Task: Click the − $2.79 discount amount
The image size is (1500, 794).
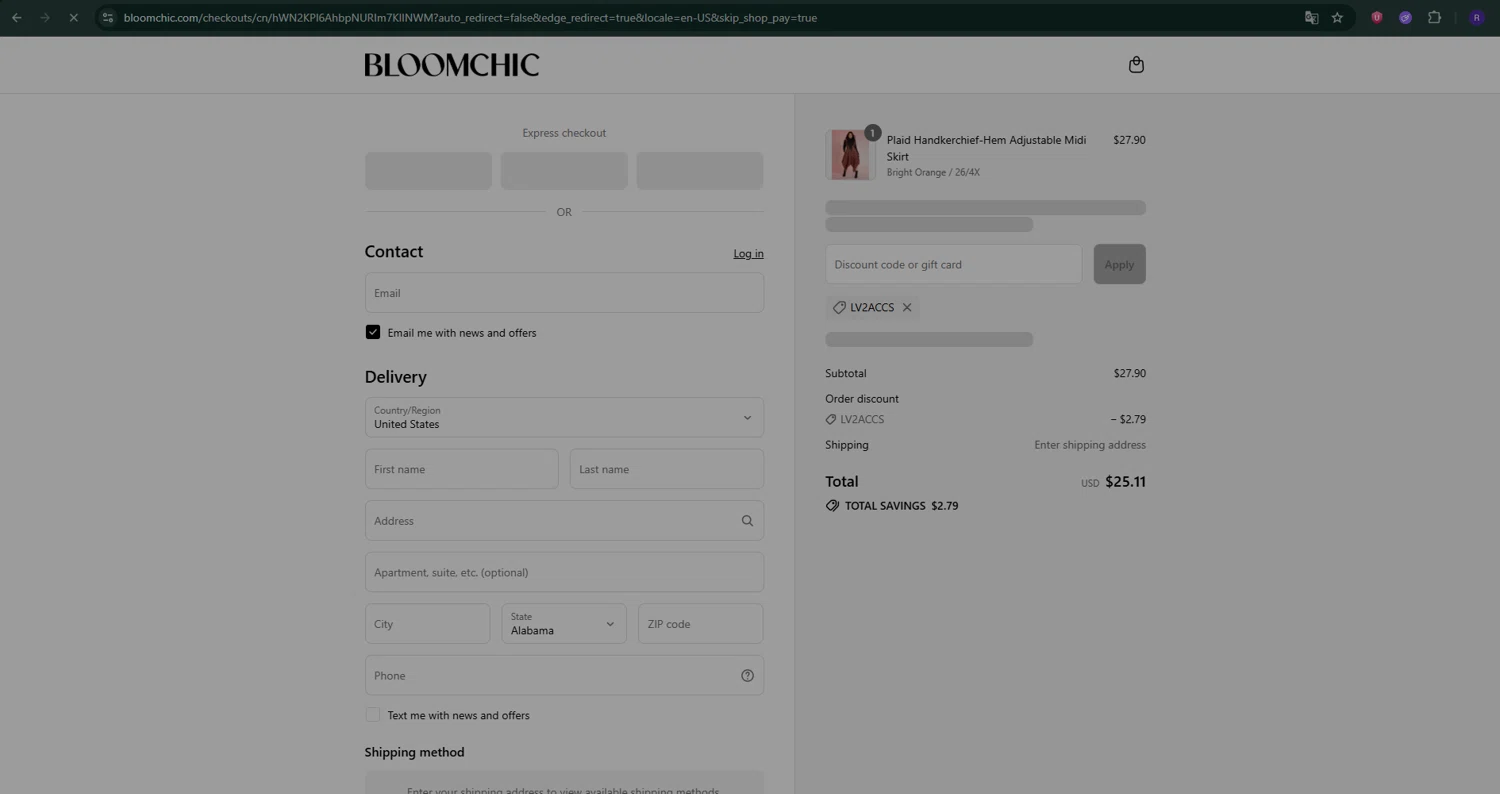Action: pos(1128,419)
